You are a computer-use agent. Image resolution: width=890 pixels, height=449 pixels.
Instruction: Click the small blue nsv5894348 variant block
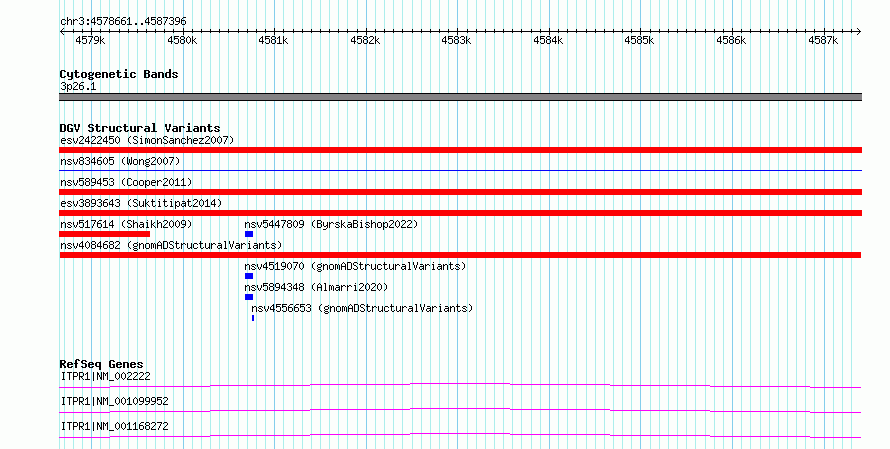[x=249, y=297]
